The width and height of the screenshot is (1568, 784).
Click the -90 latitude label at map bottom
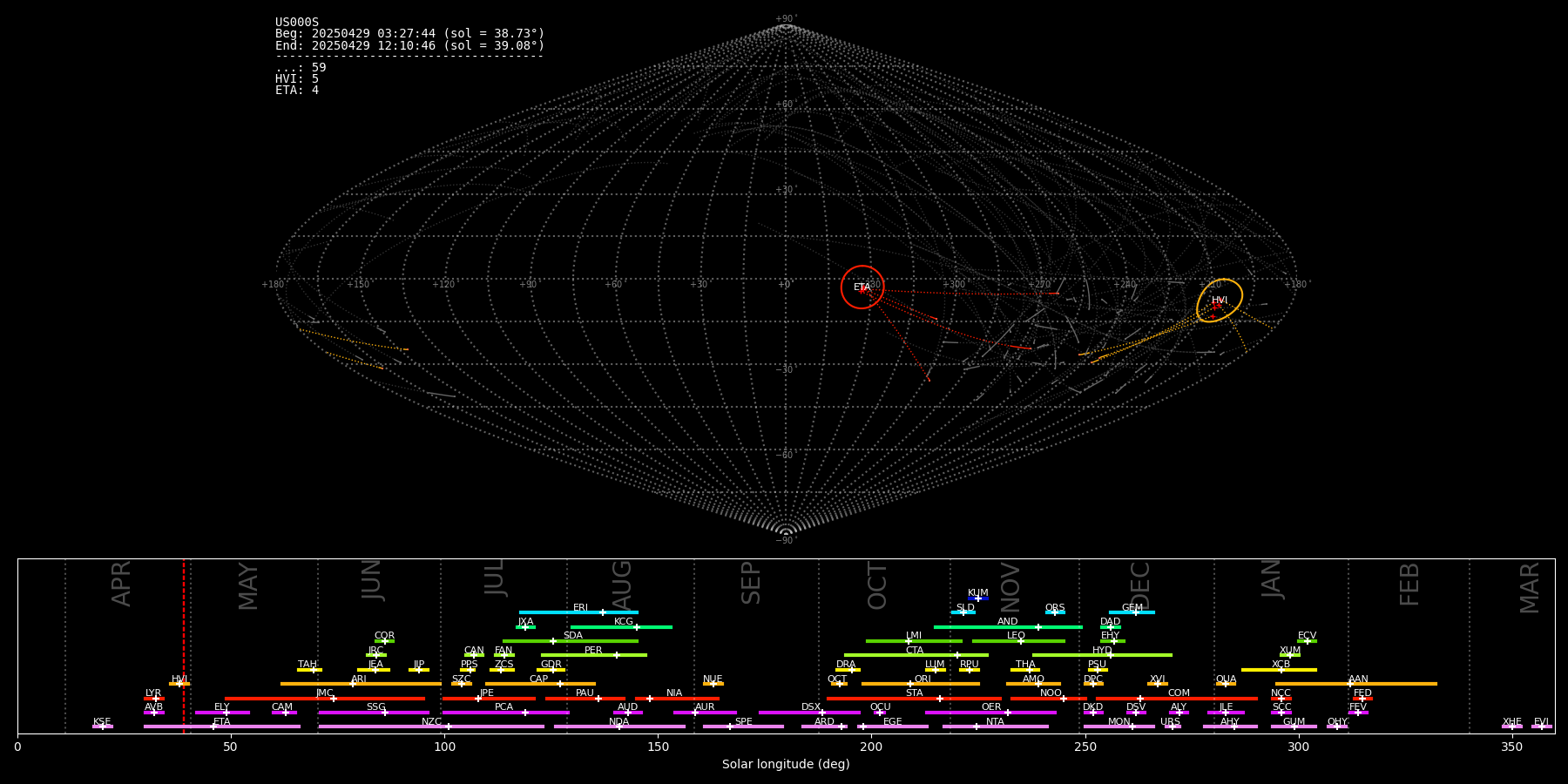click(786, 540)
